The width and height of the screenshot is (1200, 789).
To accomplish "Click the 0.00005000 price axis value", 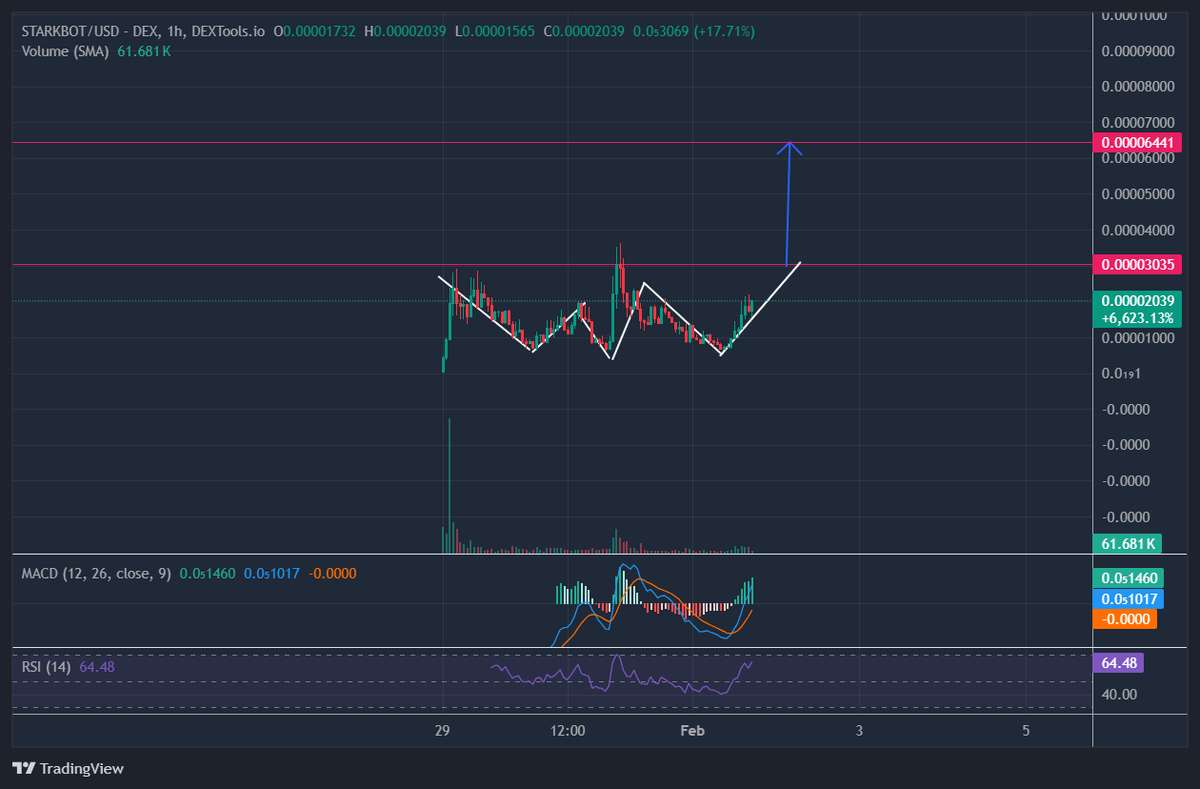I will [x=1136, y=194].
